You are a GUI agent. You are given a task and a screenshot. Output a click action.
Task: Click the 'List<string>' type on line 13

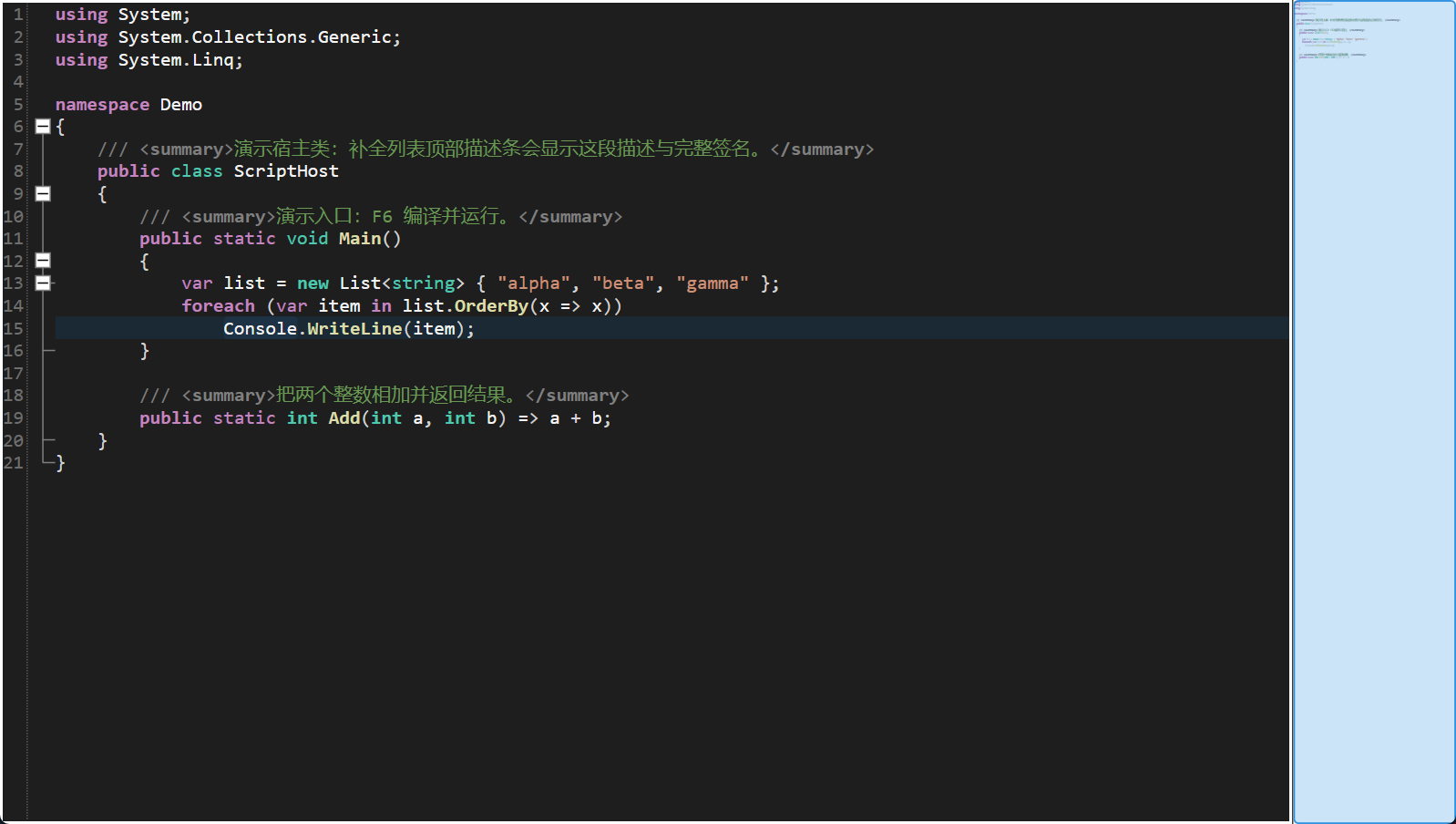tap(402, 283)
